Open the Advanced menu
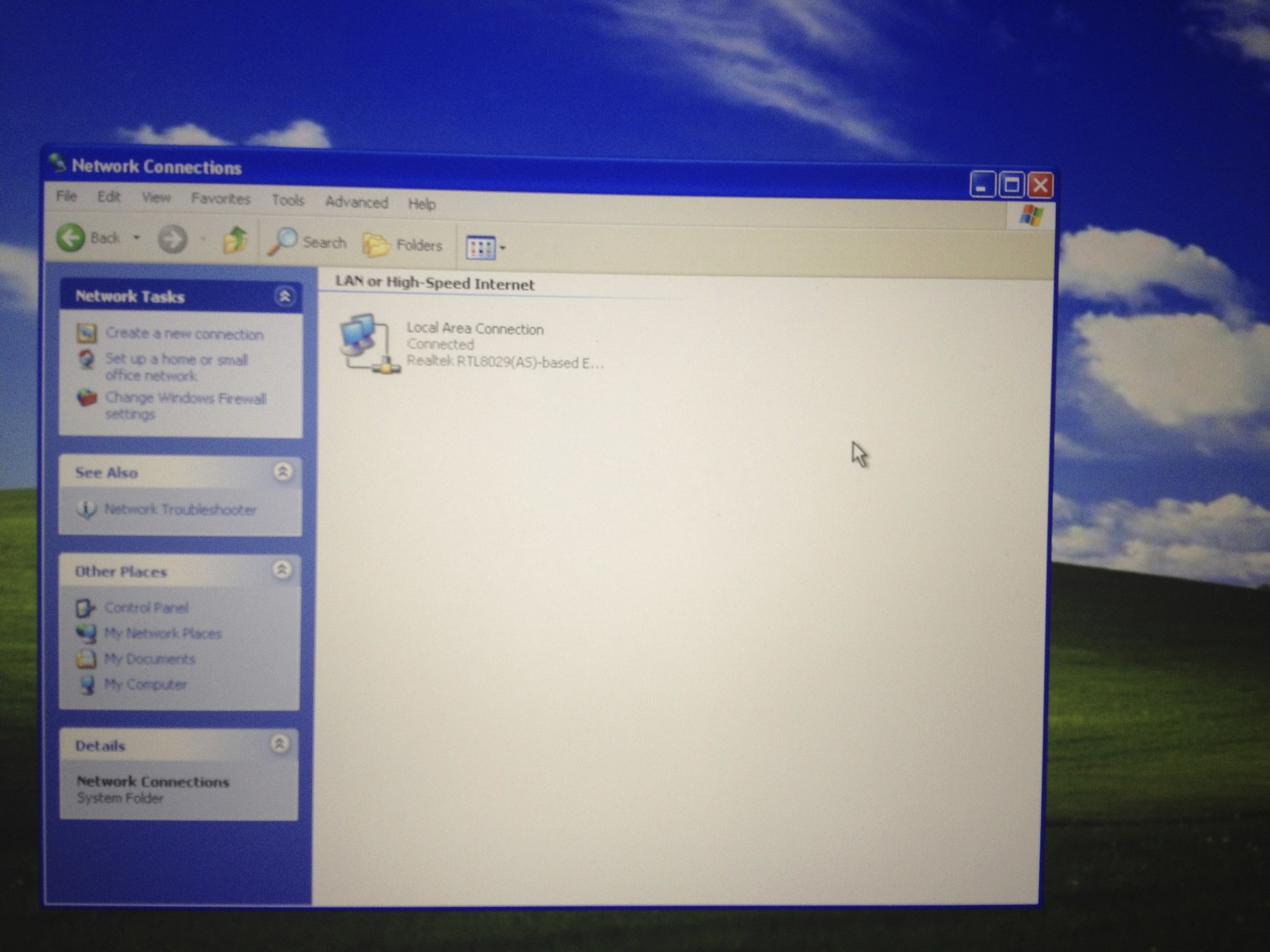This screenshot has width=1270, height=952. [356, 202]
